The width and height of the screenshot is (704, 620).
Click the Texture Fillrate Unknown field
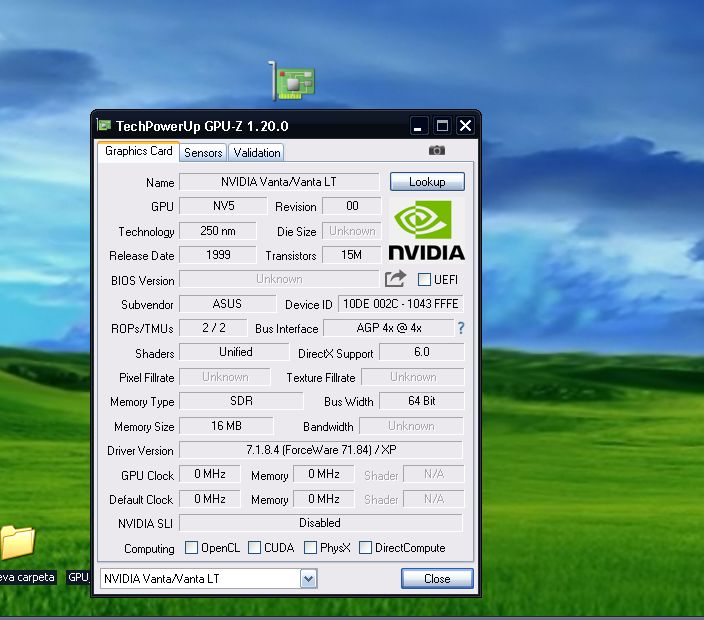point(413,377)
